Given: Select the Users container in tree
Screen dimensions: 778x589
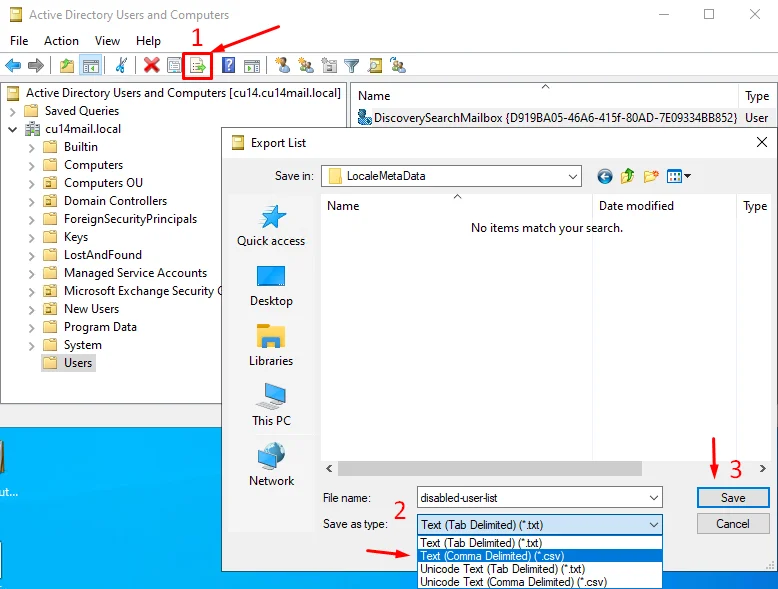Looking at the screenshot, I should click(68, 363).
